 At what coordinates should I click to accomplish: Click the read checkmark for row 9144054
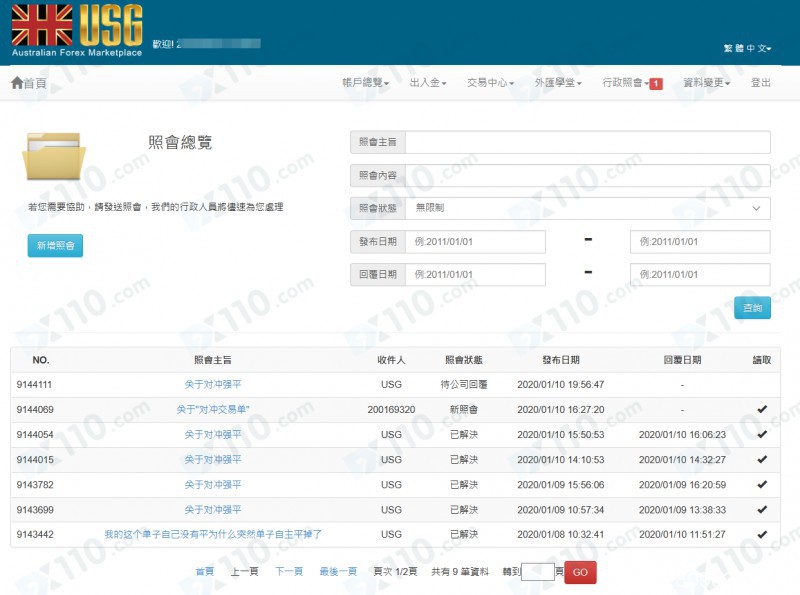762,434
